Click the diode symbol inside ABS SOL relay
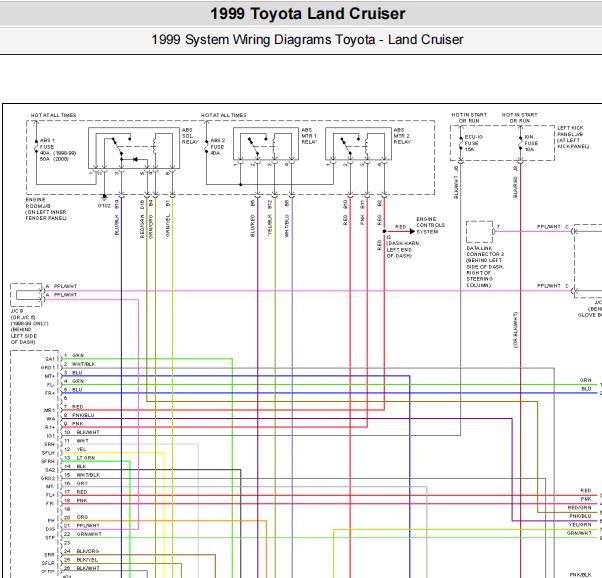Screen dimensions: 602x578 (x=135, y=159)
